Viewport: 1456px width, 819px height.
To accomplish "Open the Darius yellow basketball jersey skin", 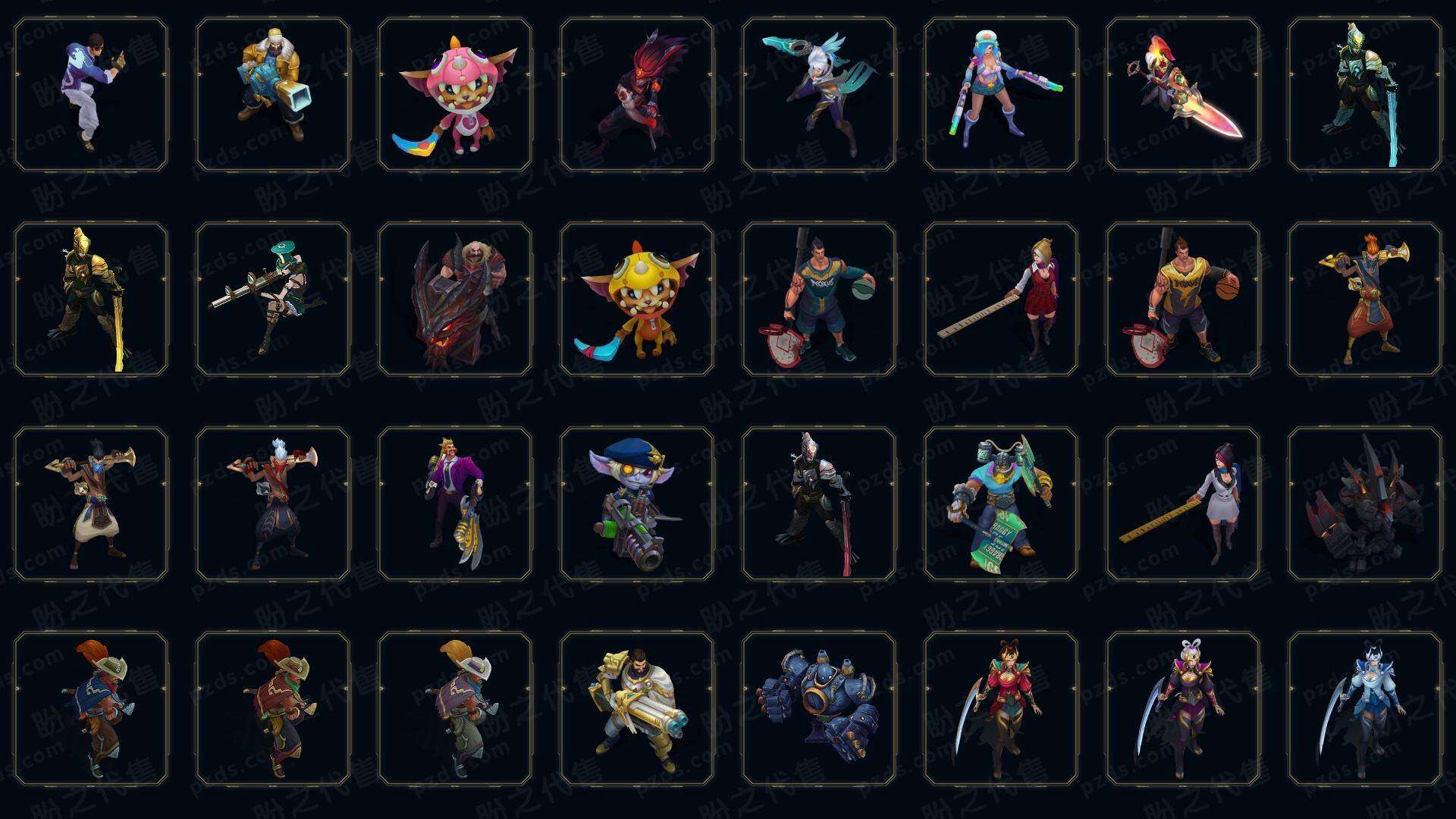I will [1183, 300].
